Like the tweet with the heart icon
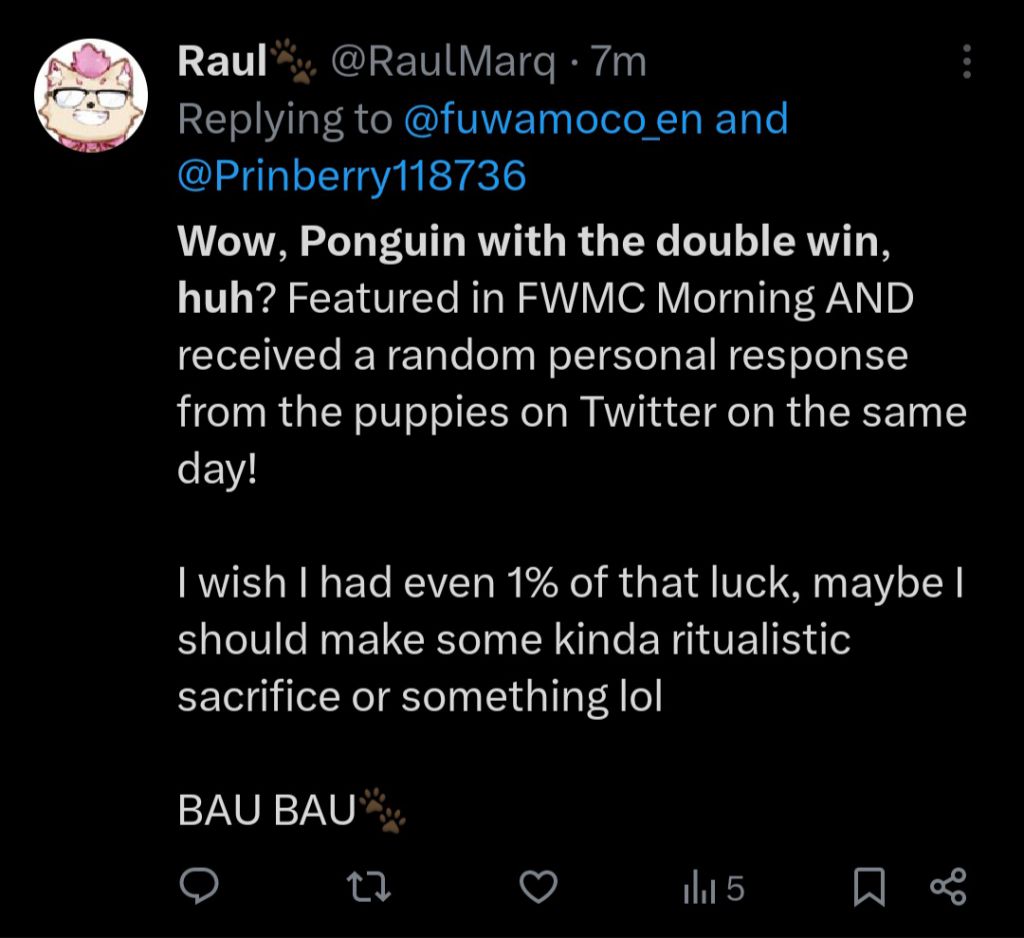 [x=540, y=886]
